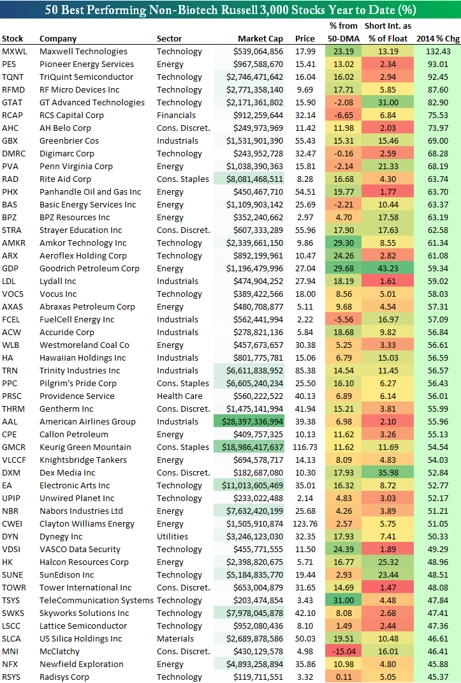The height and width of the screenshot is (683, 461).
Task: Select the TSYS ticker symbol
Action: (x=11, y=600)
